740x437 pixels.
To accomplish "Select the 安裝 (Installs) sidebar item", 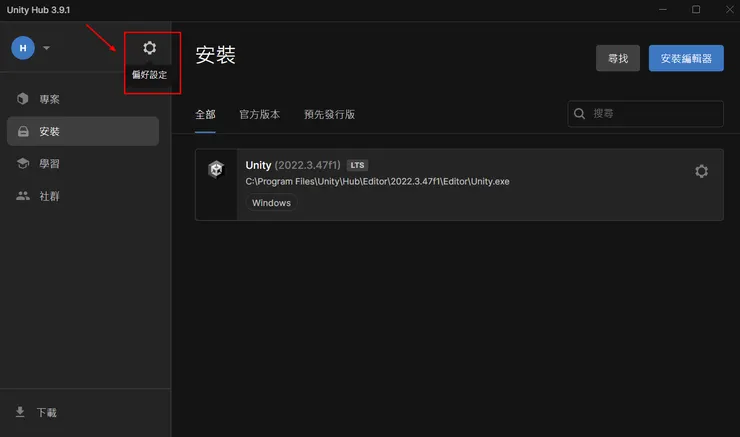I will [x=83, y=131].
